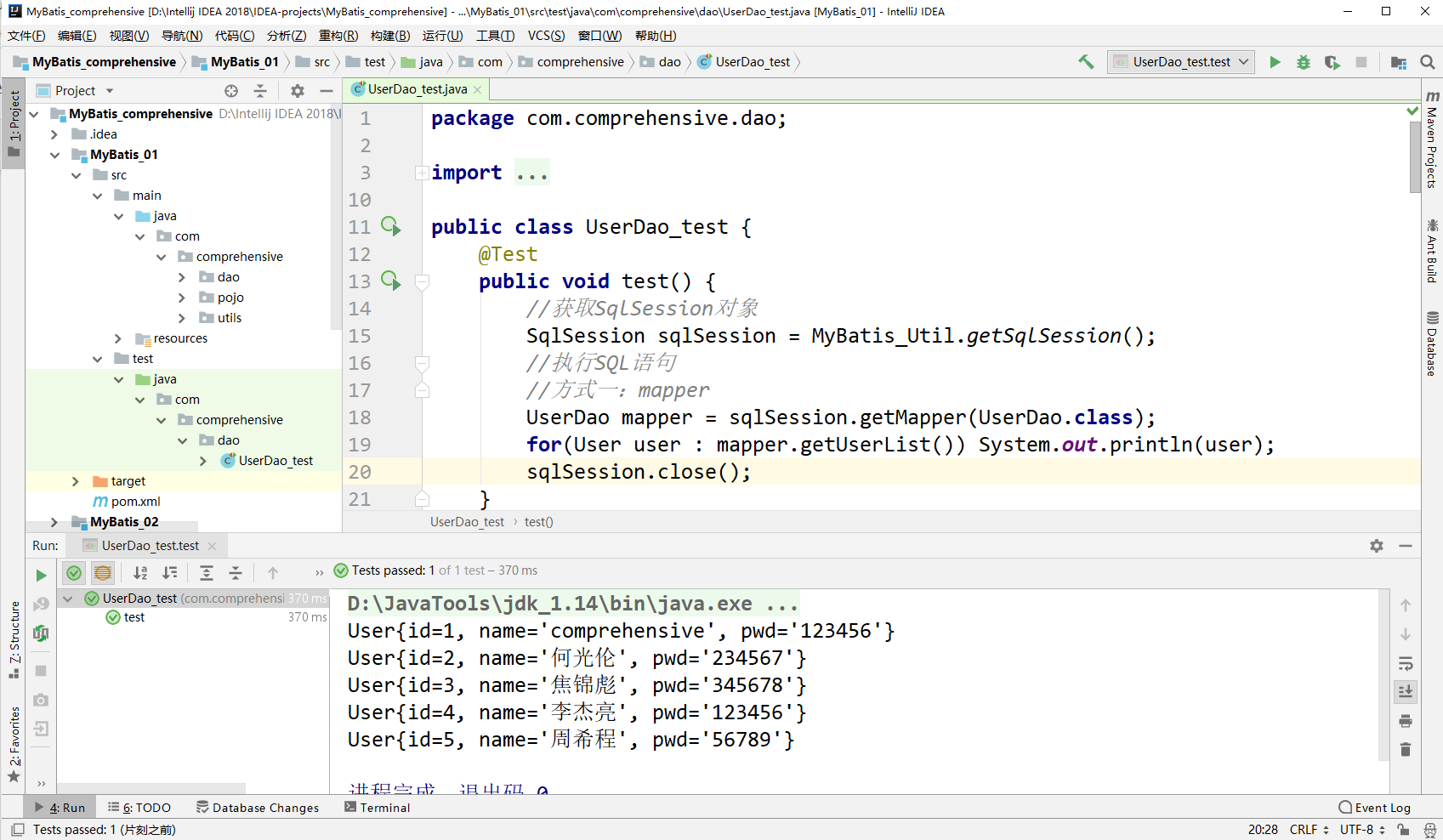Toggle auto-test in Run sidebar

tap(41, 633)
